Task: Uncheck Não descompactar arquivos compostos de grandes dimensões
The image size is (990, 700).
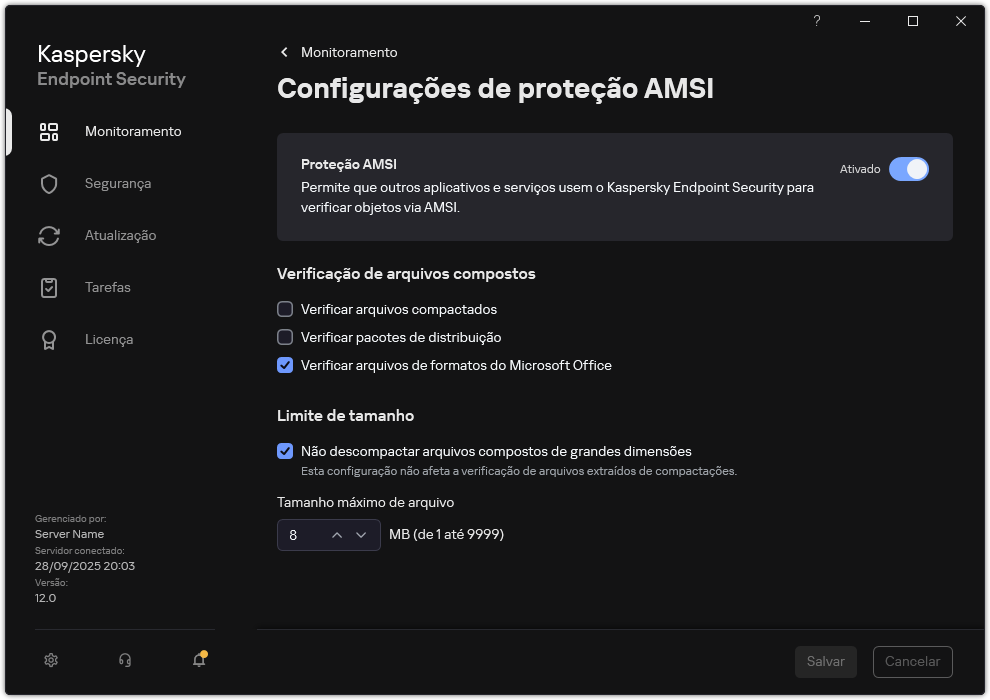Action: tap(285, 451)
